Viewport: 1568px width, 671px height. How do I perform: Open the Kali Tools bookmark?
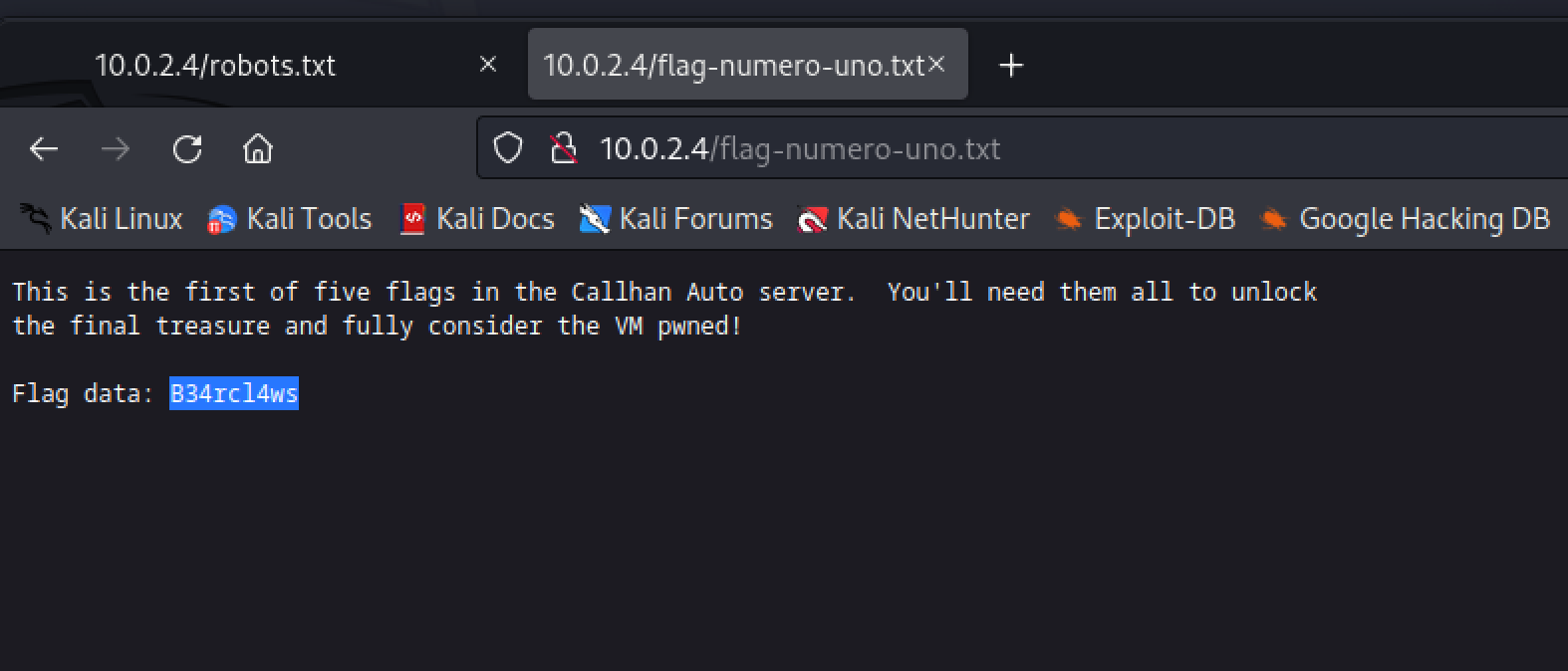pos(289,219)
